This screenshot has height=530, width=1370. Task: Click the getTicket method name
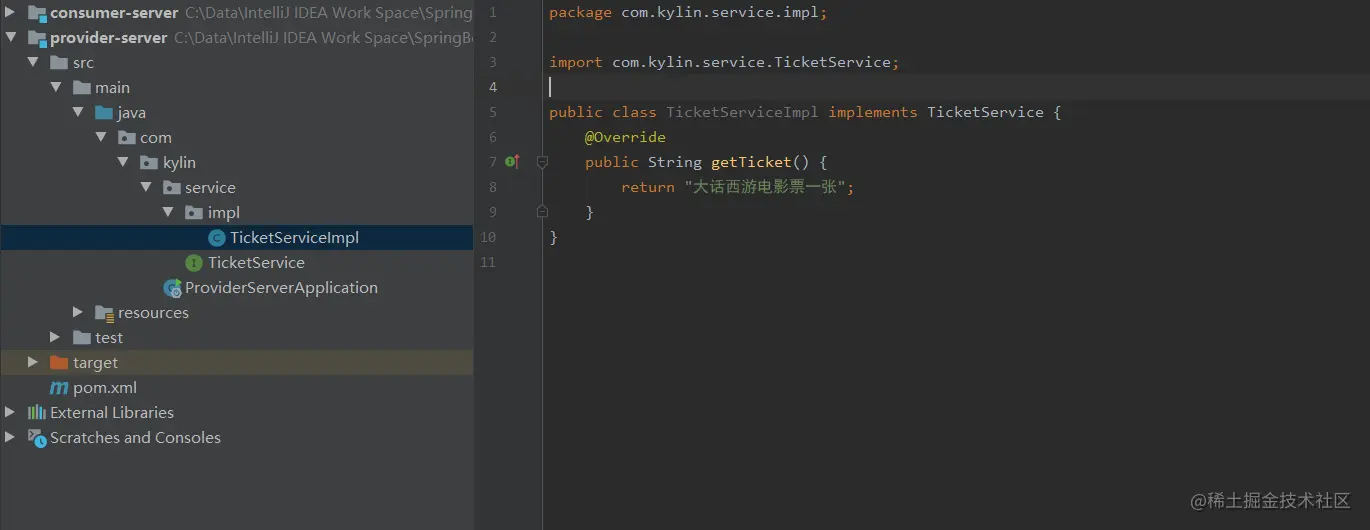tap(751, 162)
